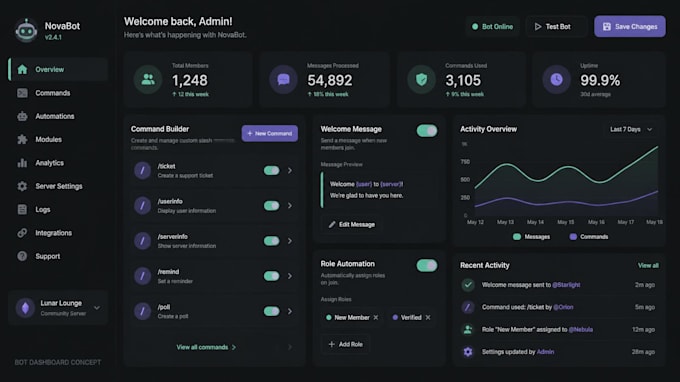The height and width of the screenshot is (382, 680).
Task: Go to Automations in the sidebar
Action: 58,116
